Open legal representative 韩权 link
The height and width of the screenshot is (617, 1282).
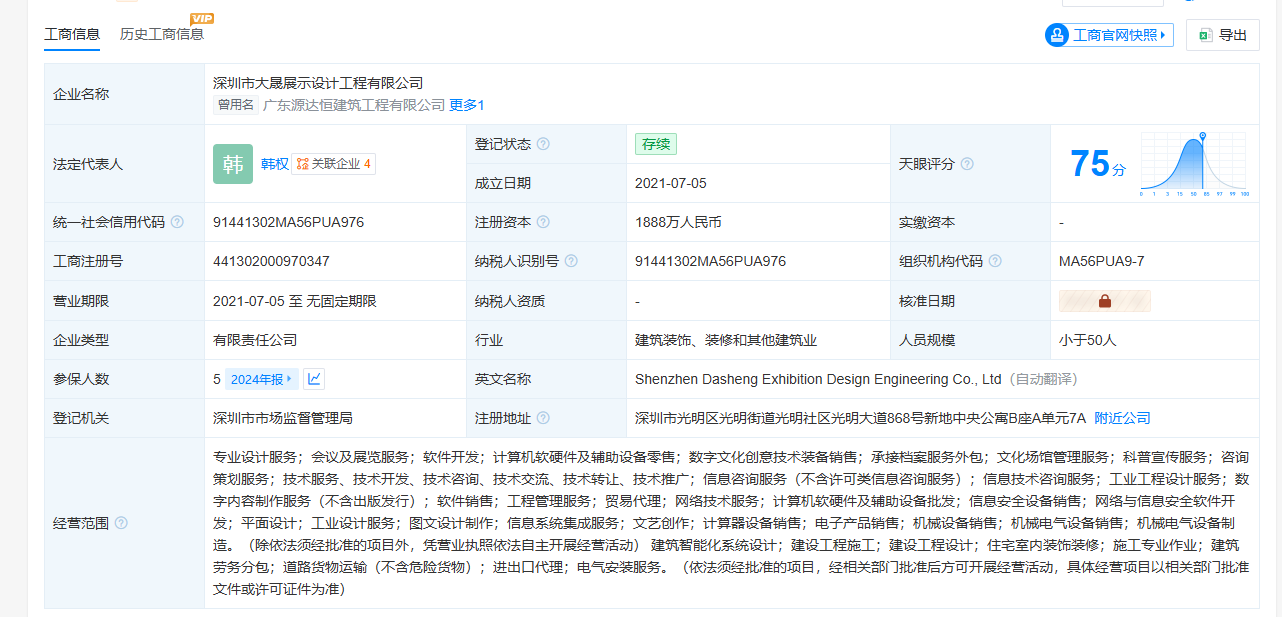(274, 164)
